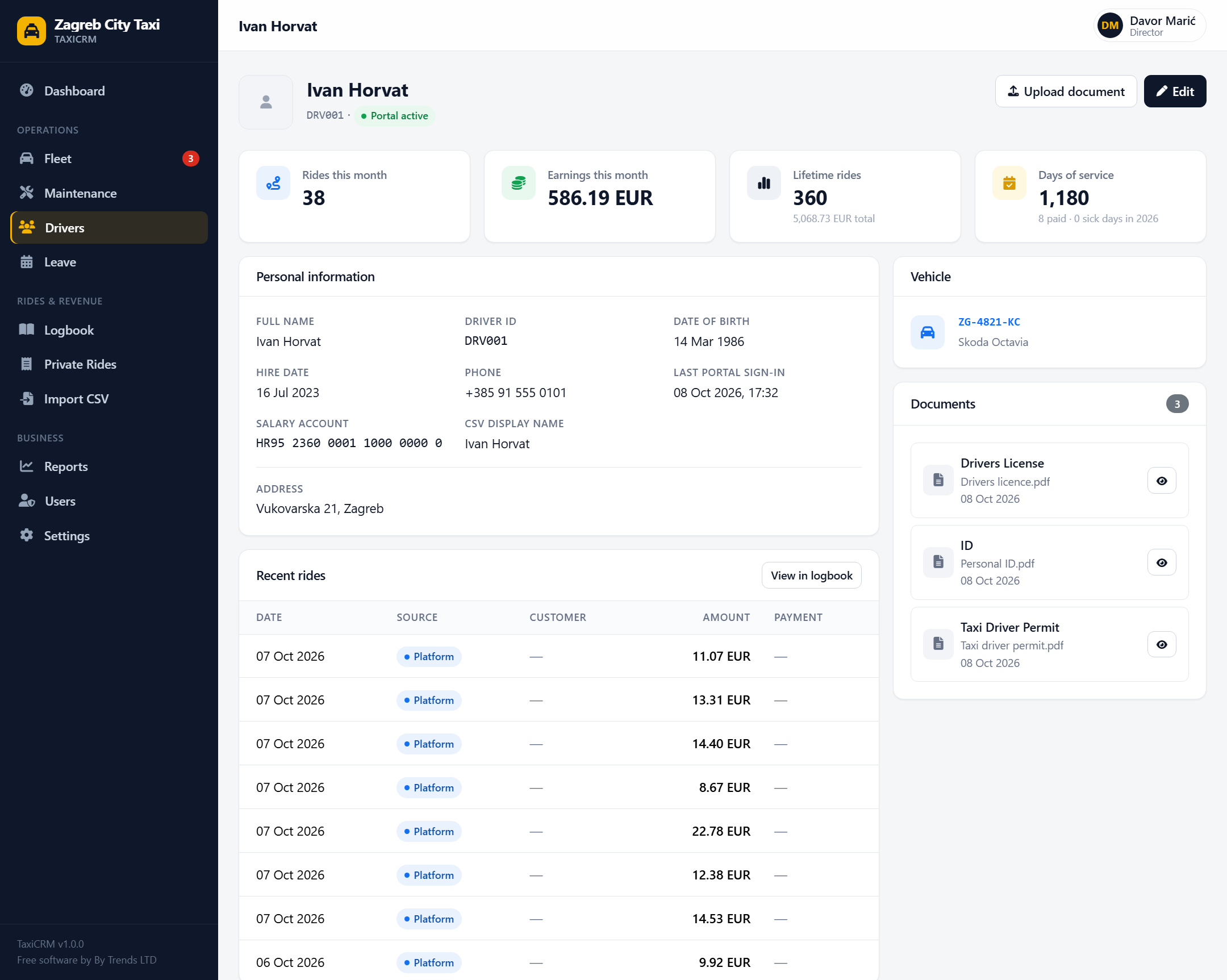The image size is (1227, 980).
Task: Click Platform tag on 11.07 EUR ride
Action: [x=429, y=656]
